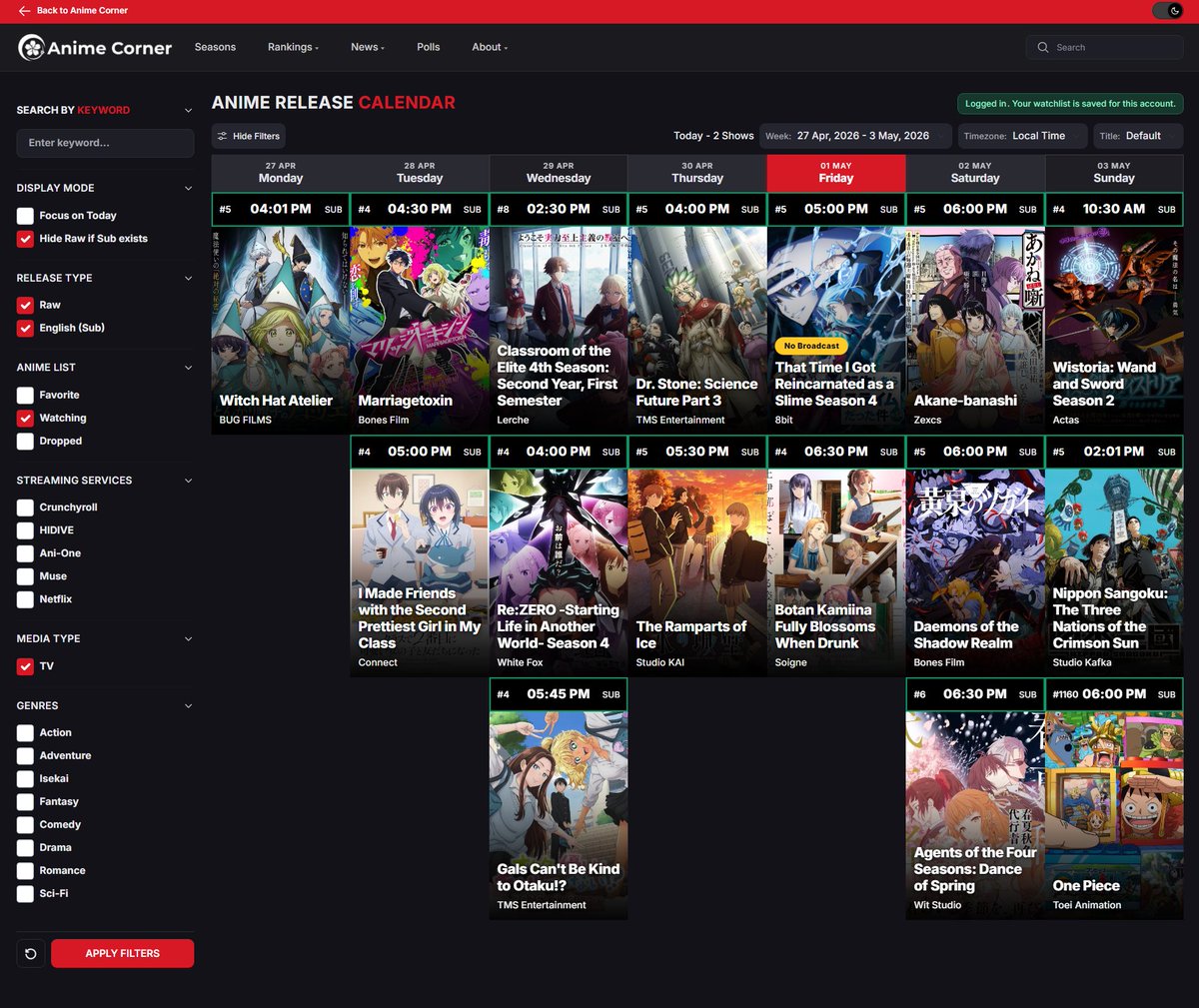Open the Marriagetoxin poster
The image size is (1199, 1008).
pyautogui.click(x=420, y=330)
